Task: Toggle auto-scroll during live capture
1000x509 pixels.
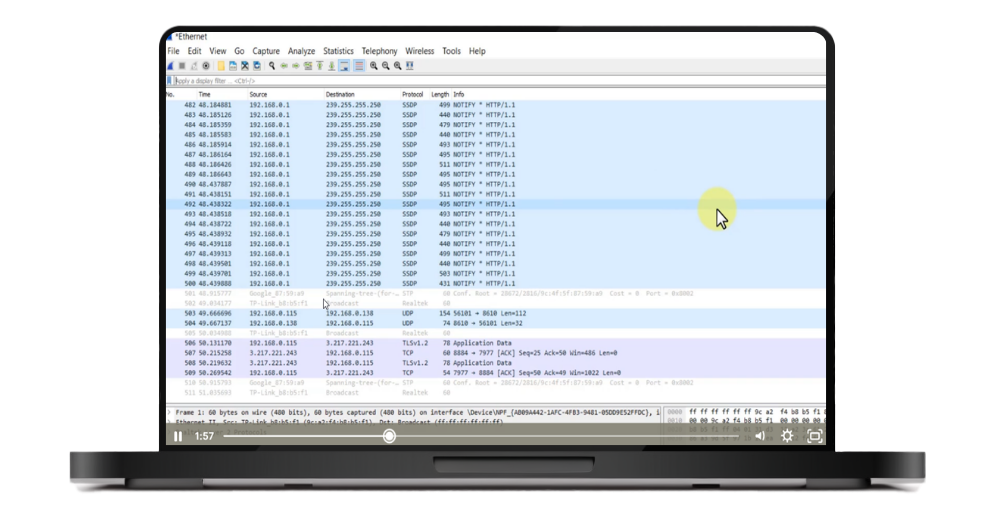Action: coord(344,66)
